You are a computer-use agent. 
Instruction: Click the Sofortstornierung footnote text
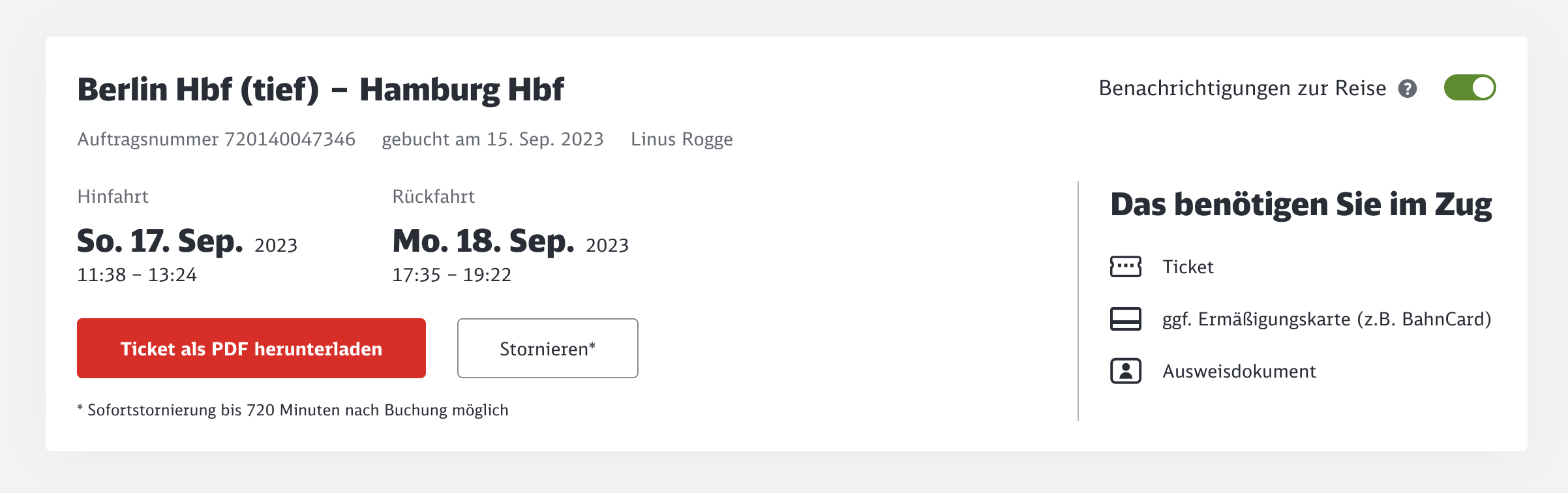tap(293, 410)
